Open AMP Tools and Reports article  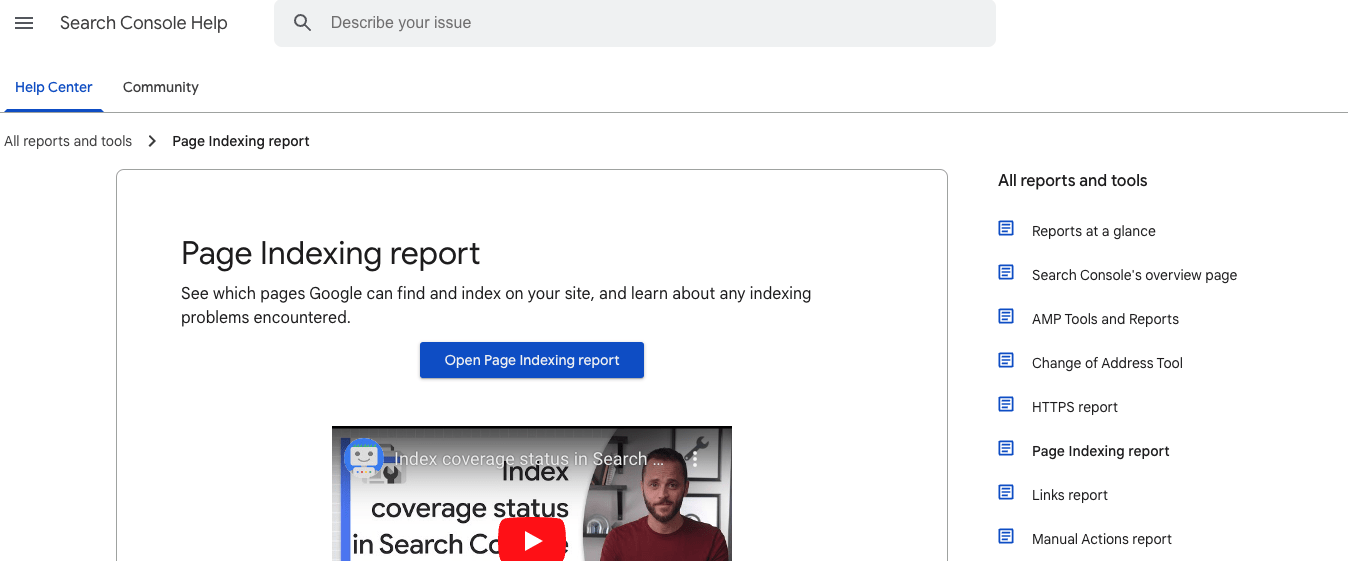point(1105,319)
